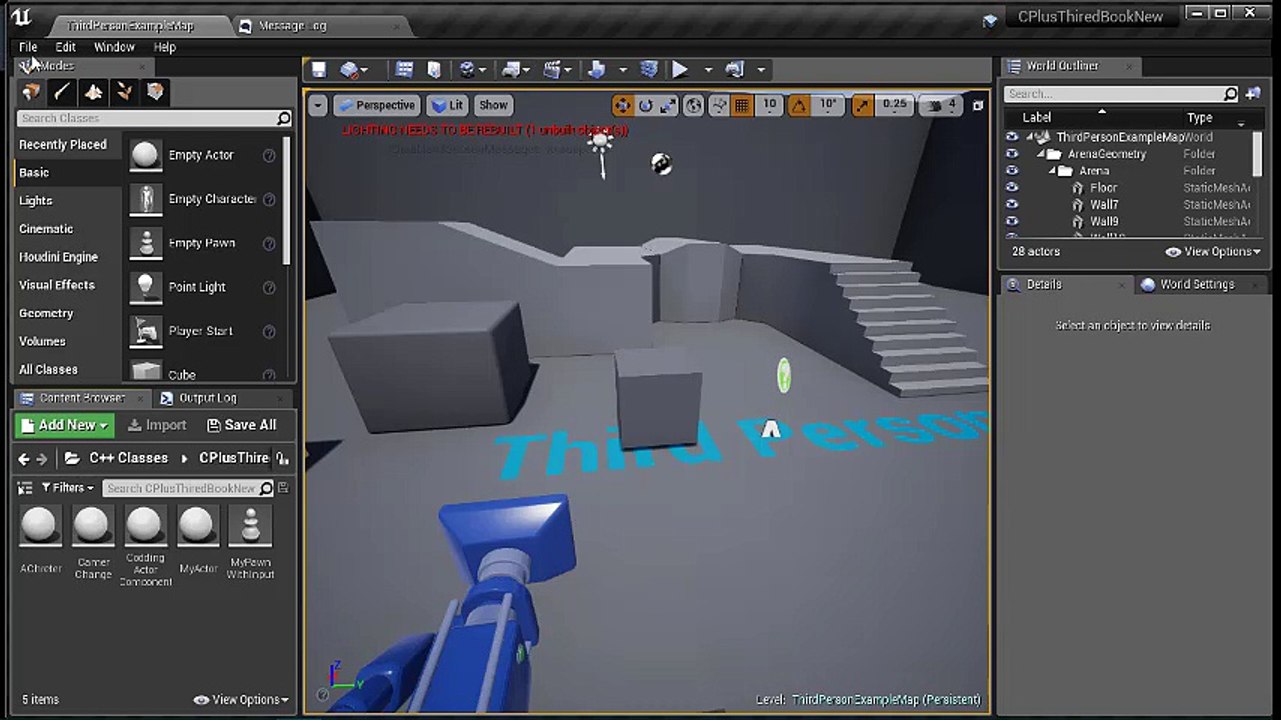Viewport: 1281px width, 720px height.
Task: Click the Add New button
Action: pyautogui.click(x=65, y=425)
